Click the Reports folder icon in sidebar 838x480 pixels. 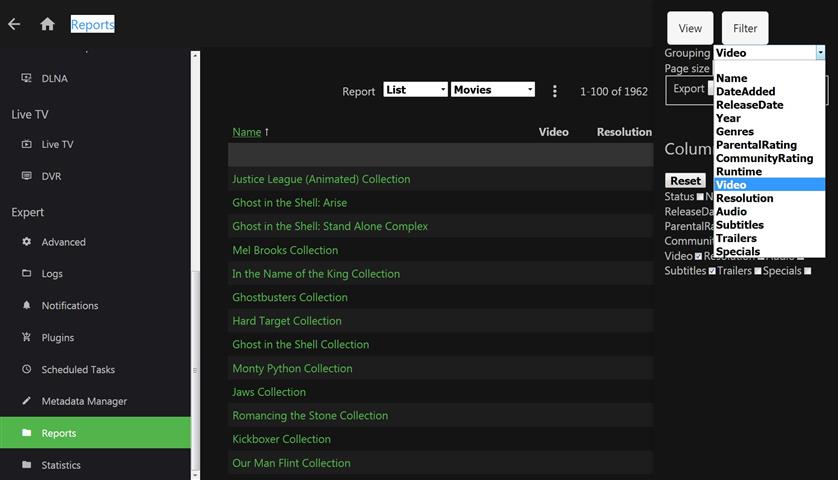[26, 432]
